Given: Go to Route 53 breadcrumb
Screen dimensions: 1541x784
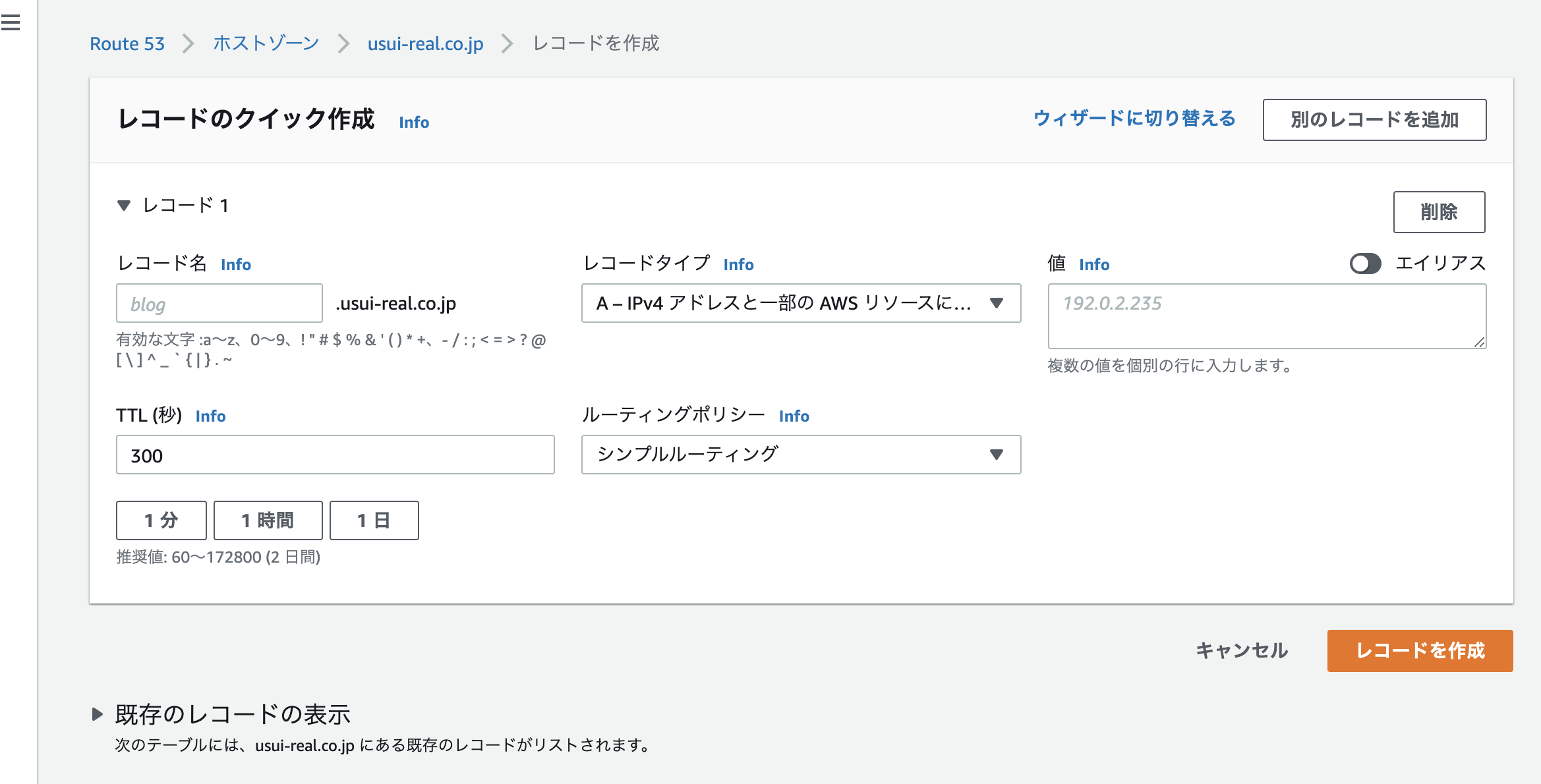Looking at the screenshot, I should (x=127, y=43).
